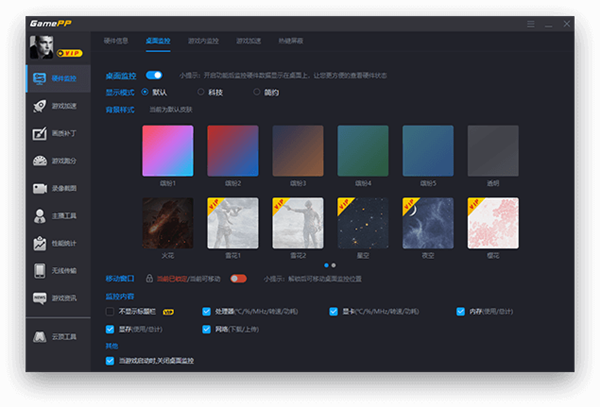600x407 pixels.
Task: Select the active desktop monitor tab
Action: (x=158, y=41)
